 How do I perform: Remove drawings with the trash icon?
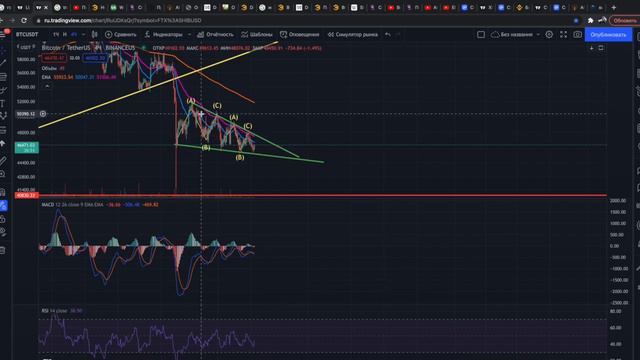[x=2, y=250]
